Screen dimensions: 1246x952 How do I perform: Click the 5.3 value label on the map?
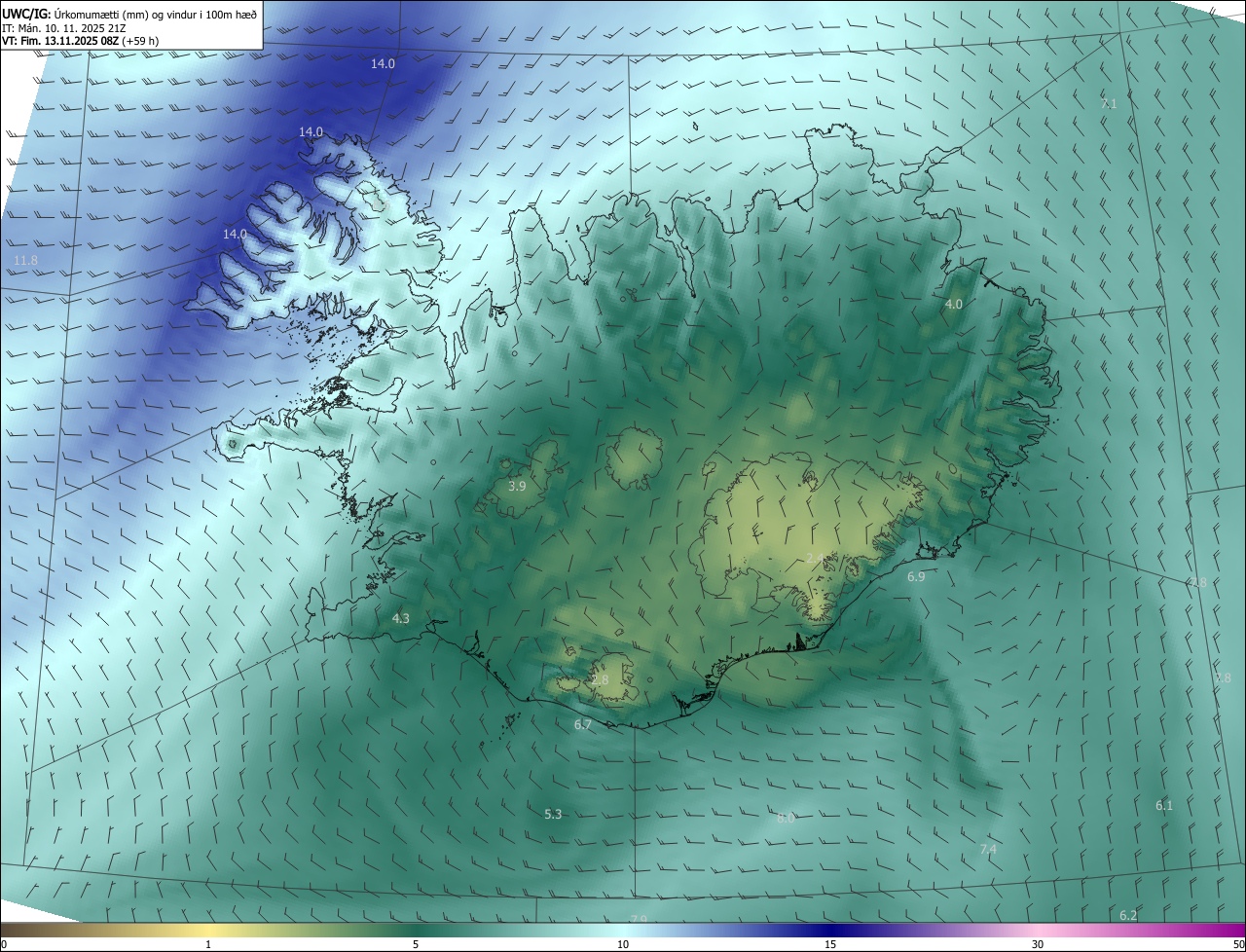[x=553, y=814]
